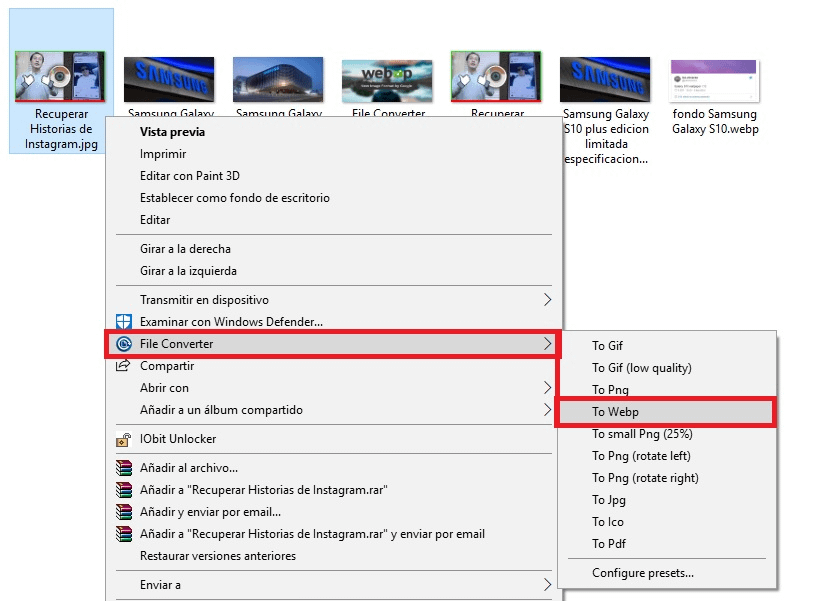Viewport: 818px width, 601px height.
Task: Click the WinRAR icon beside Añadir a Recuperar Historias de Instagram.rar
Action: coord(124,489)
